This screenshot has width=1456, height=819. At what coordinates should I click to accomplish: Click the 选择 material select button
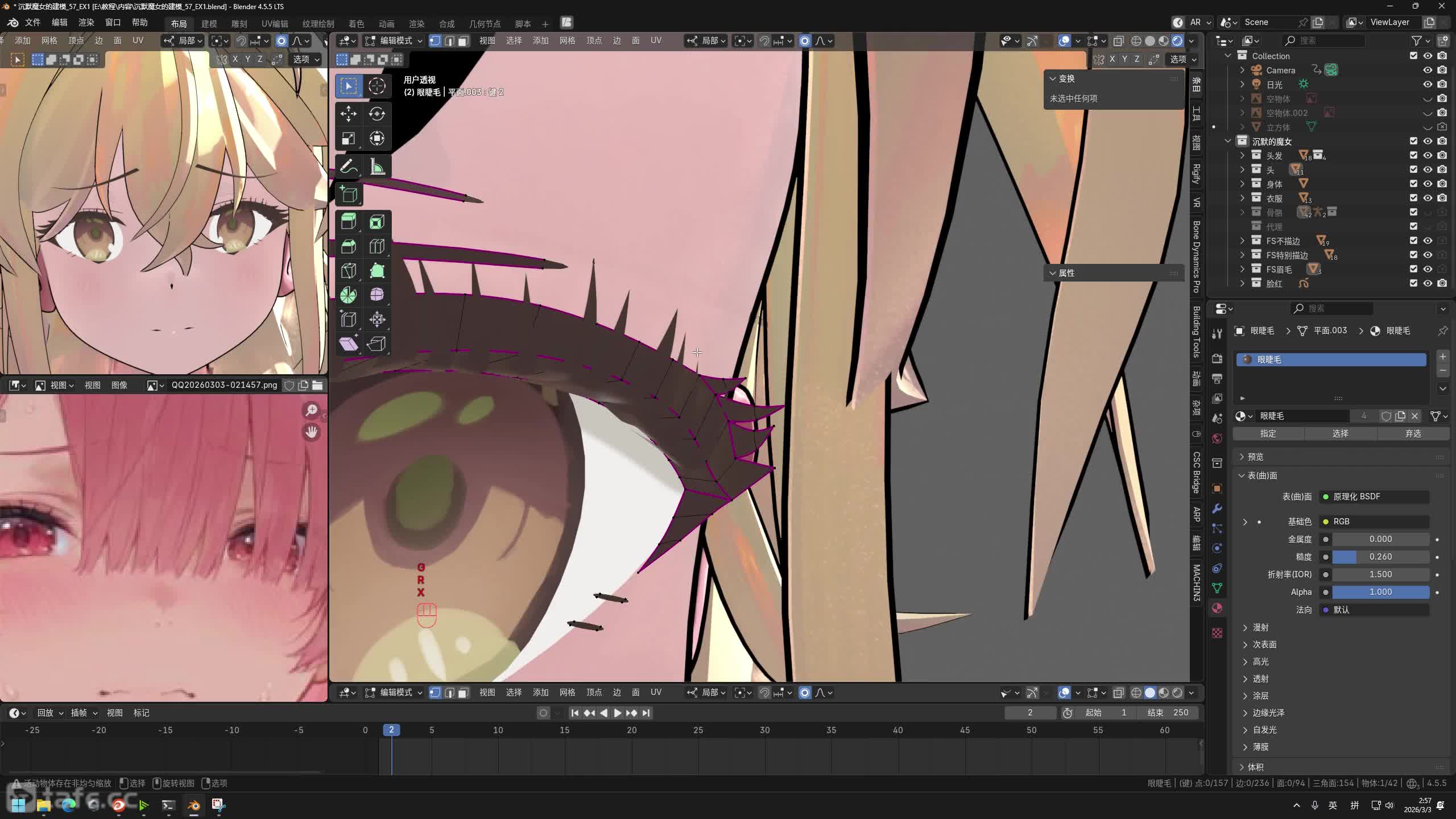(1340, 433)
